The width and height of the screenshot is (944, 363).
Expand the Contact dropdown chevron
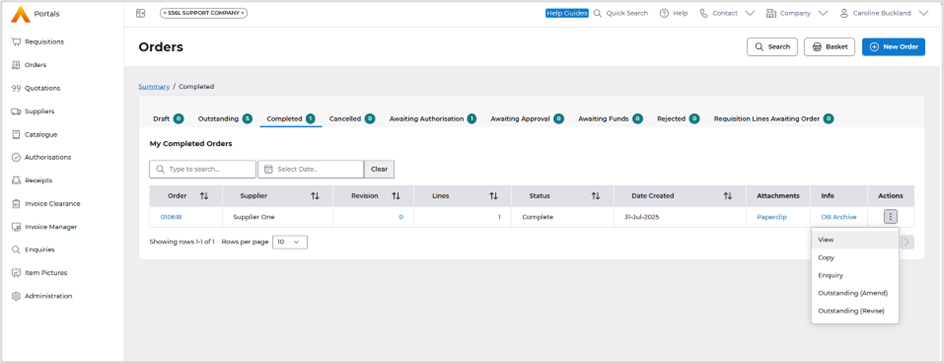click(x=750, y=13)
